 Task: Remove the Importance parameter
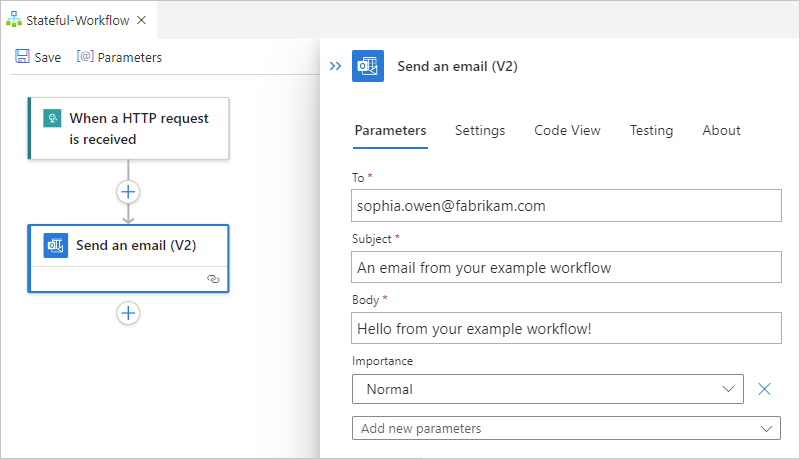[765, 389]
